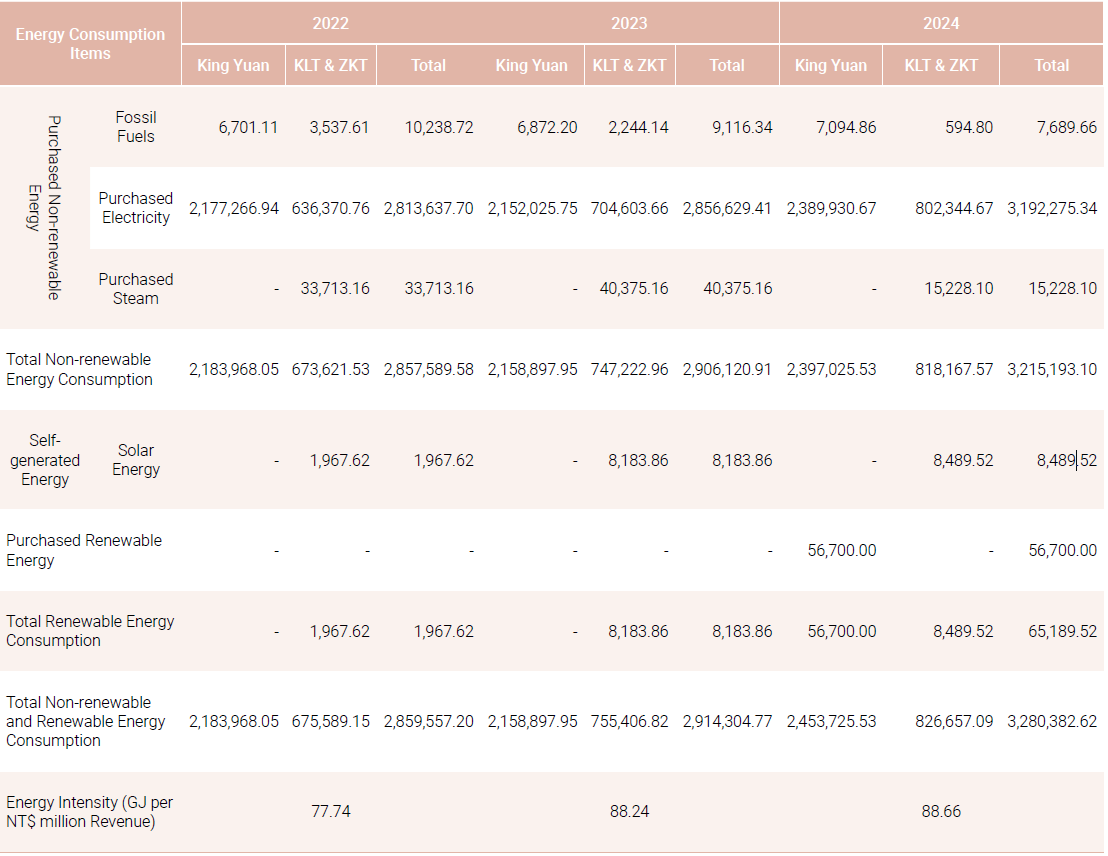Select the 2022 energy intensity value 77.74
1108x856 pixels.
click(330, 811)
